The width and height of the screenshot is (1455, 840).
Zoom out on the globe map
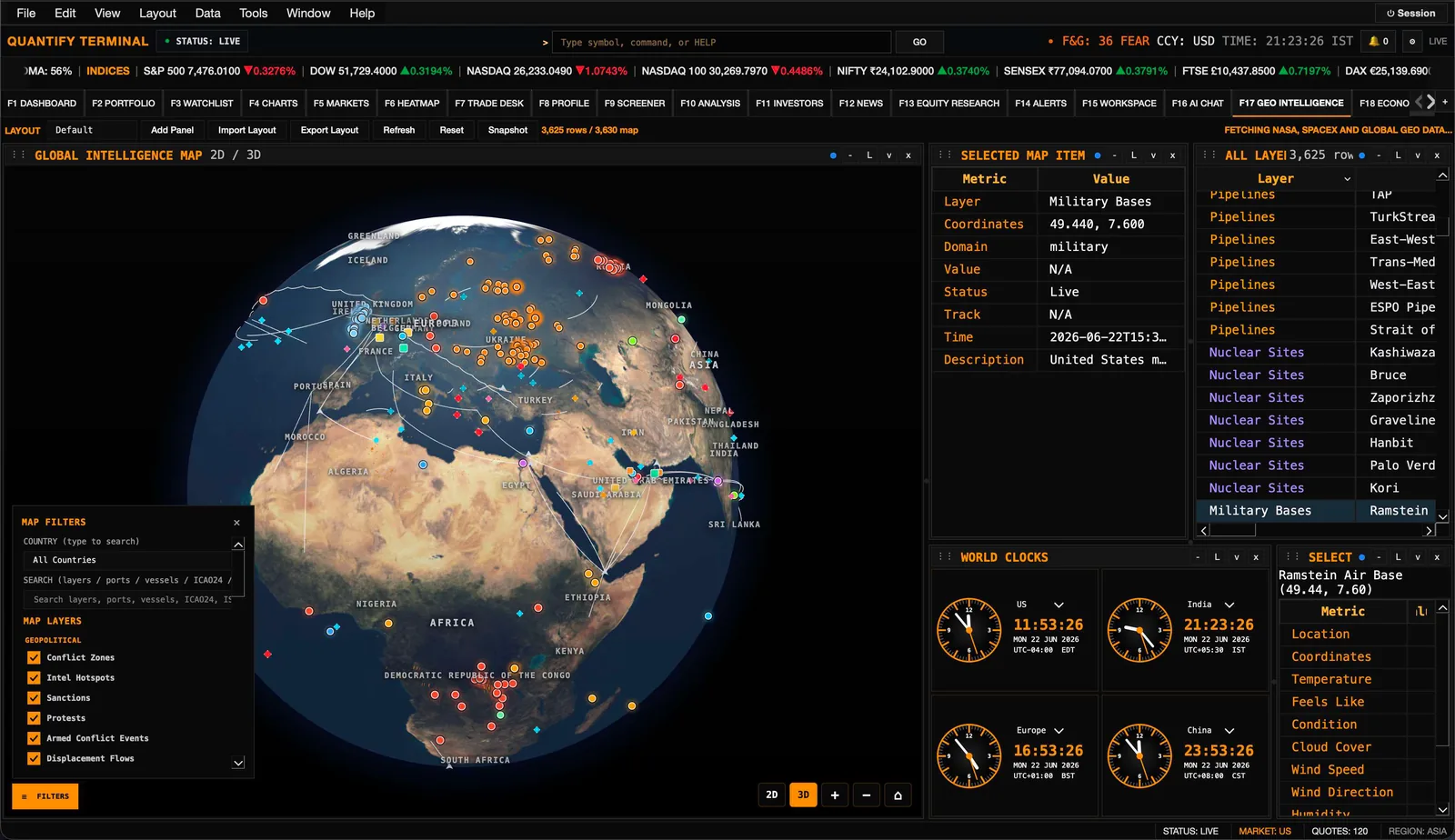[867, 795]
